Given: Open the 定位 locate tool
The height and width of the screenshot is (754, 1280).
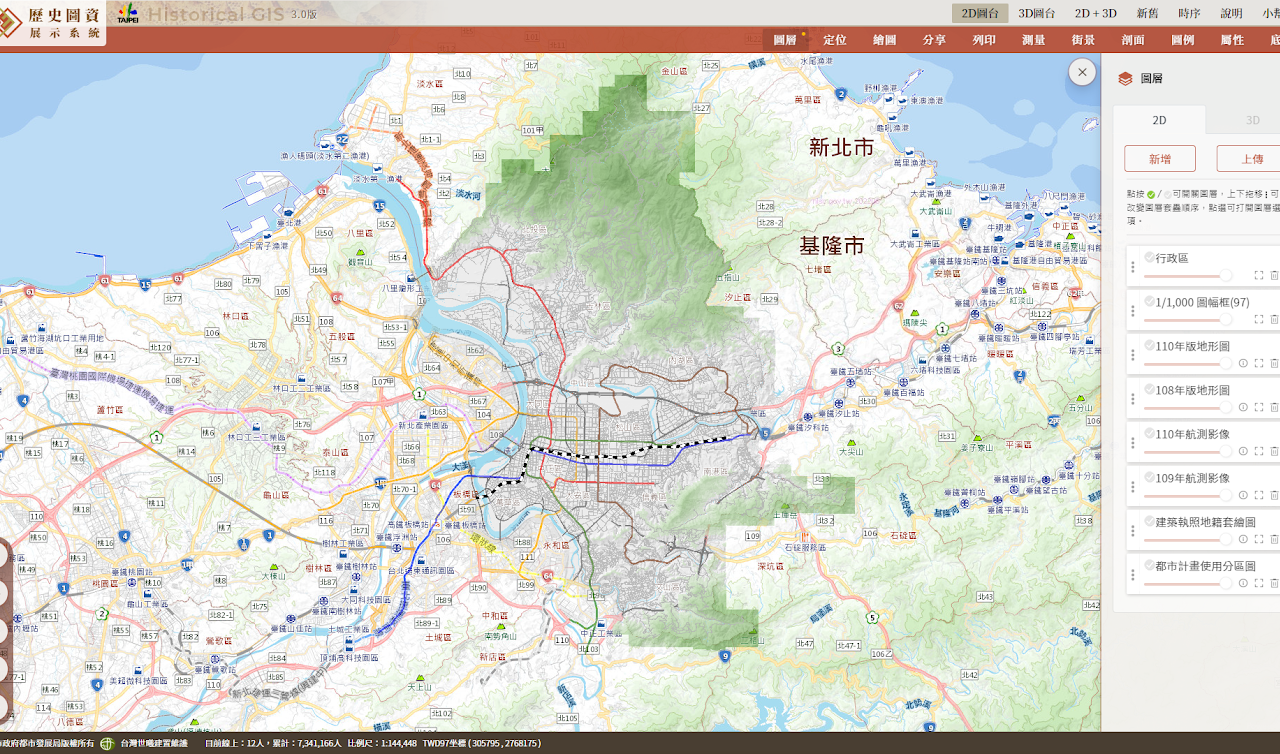Looking at the screenshot, I should click(x=835, y=40).
